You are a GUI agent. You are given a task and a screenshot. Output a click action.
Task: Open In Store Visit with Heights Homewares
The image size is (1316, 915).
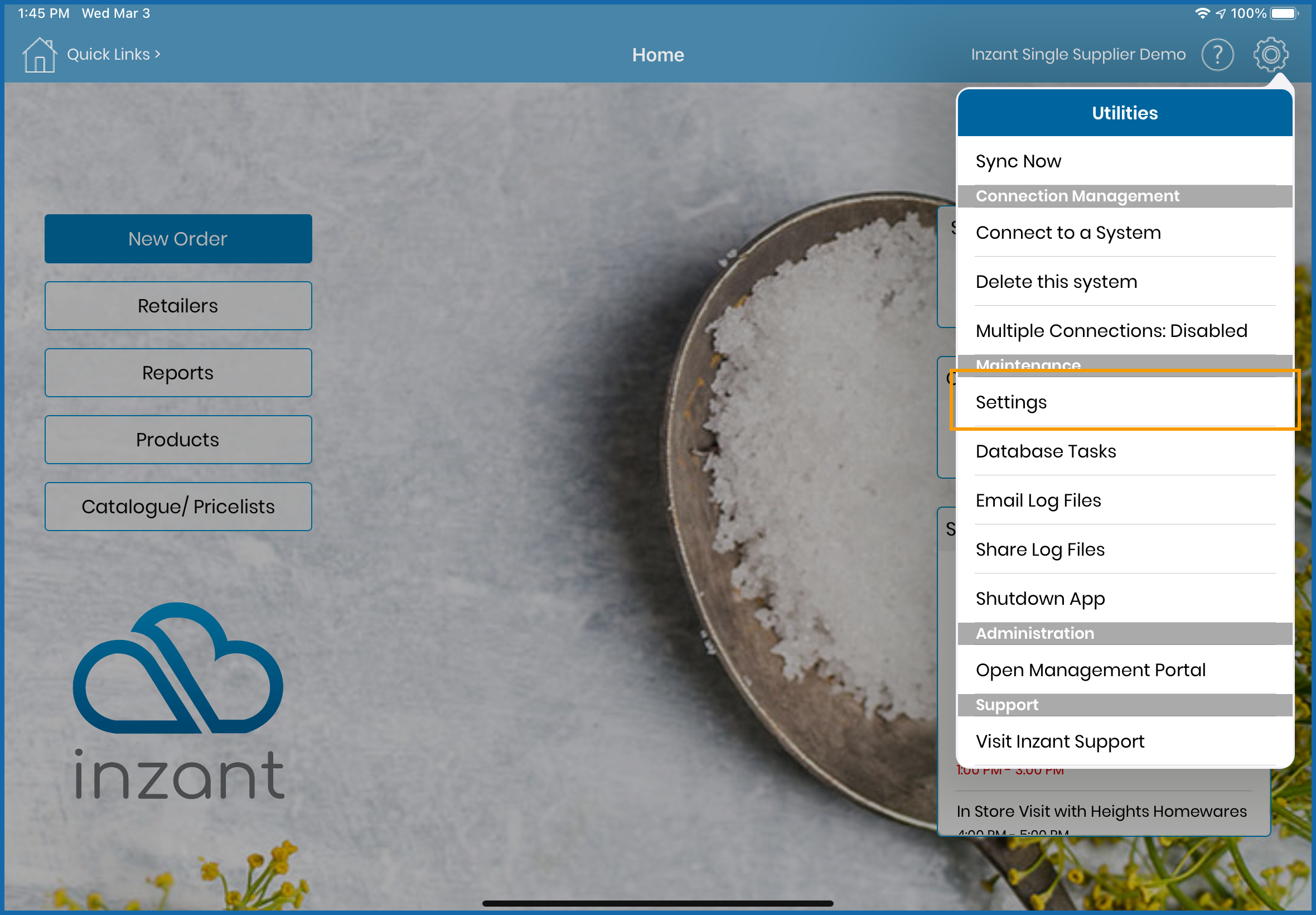[1101, 811]
